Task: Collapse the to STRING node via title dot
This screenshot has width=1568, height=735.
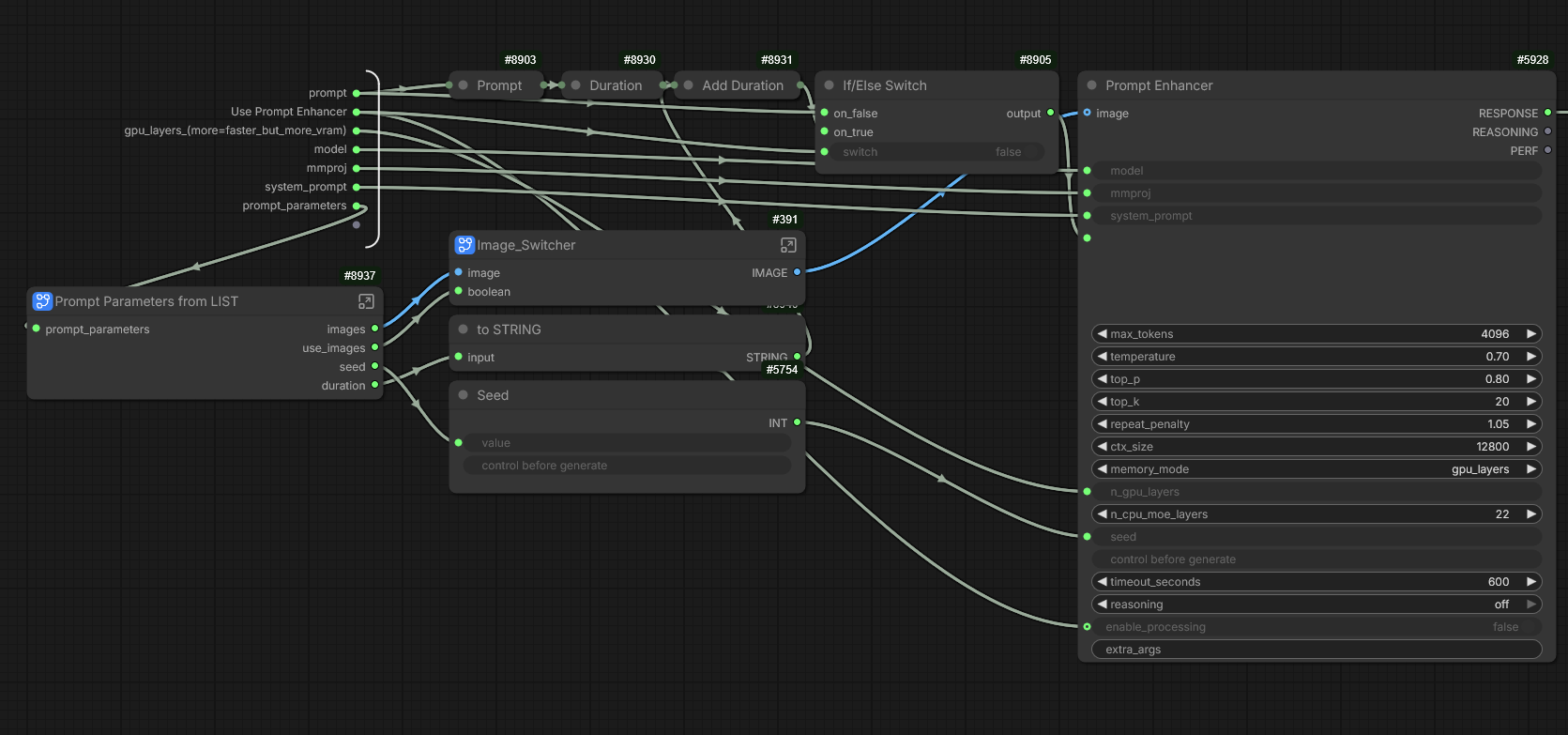Action: coord(464,329)
